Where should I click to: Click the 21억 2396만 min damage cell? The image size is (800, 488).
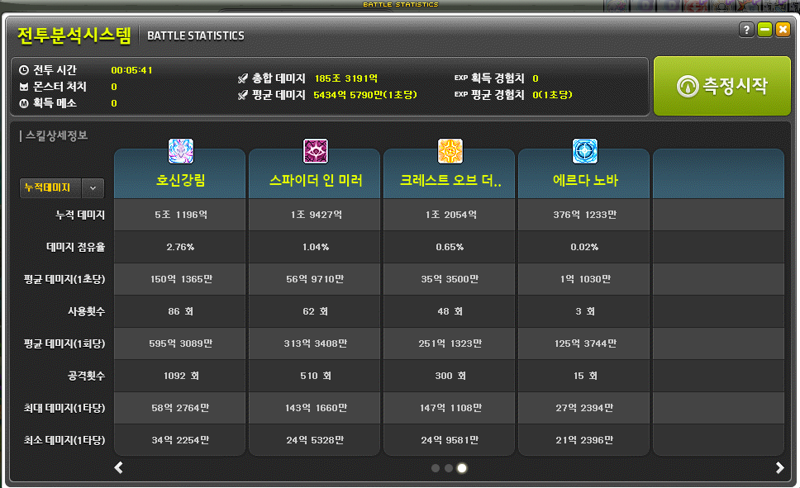pyautogui.click(x=584, y=440)
